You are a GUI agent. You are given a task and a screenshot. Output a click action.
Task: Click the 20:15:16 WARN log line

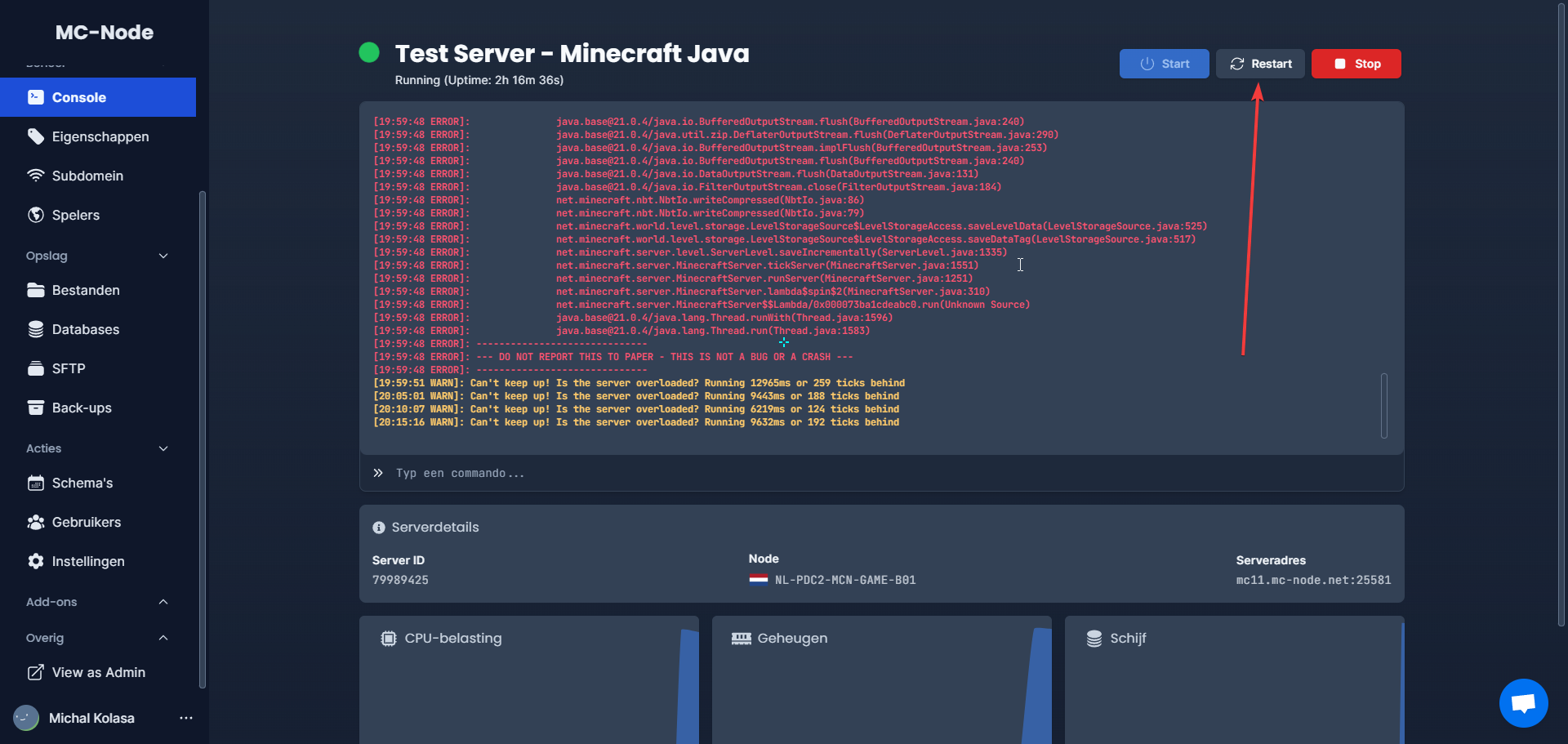(636, 422)
